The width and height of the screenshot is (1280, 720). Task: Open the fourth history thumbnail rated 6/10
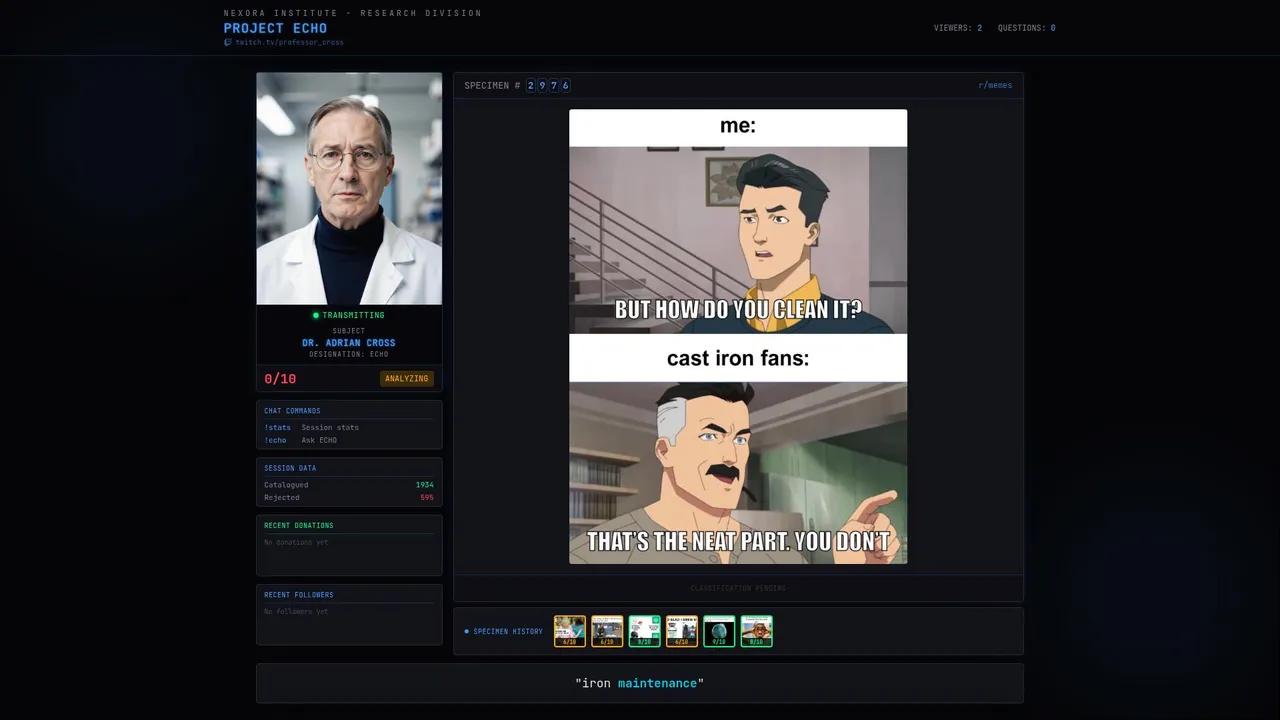682,631
